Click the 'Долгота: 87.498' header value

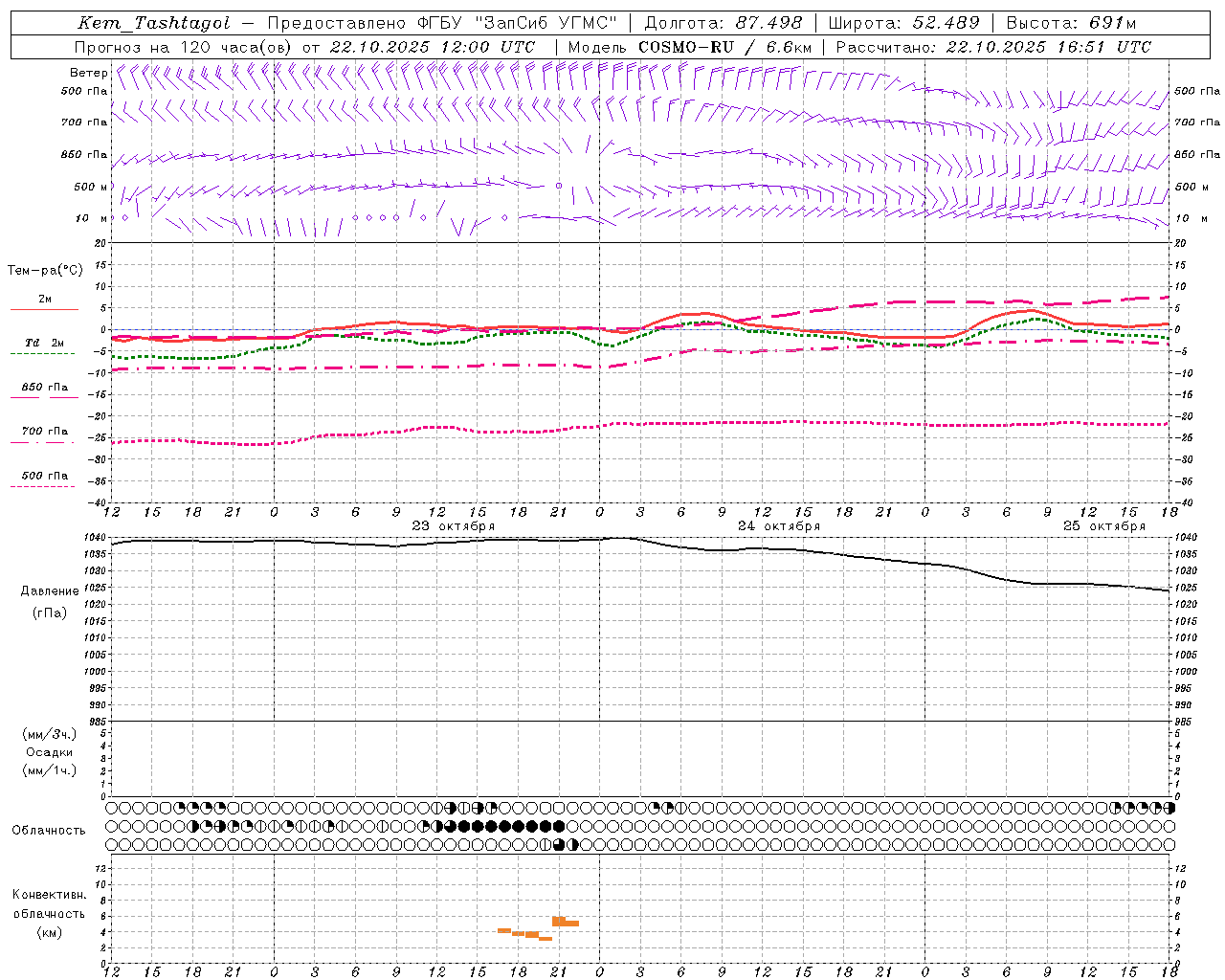coord(723,23)
